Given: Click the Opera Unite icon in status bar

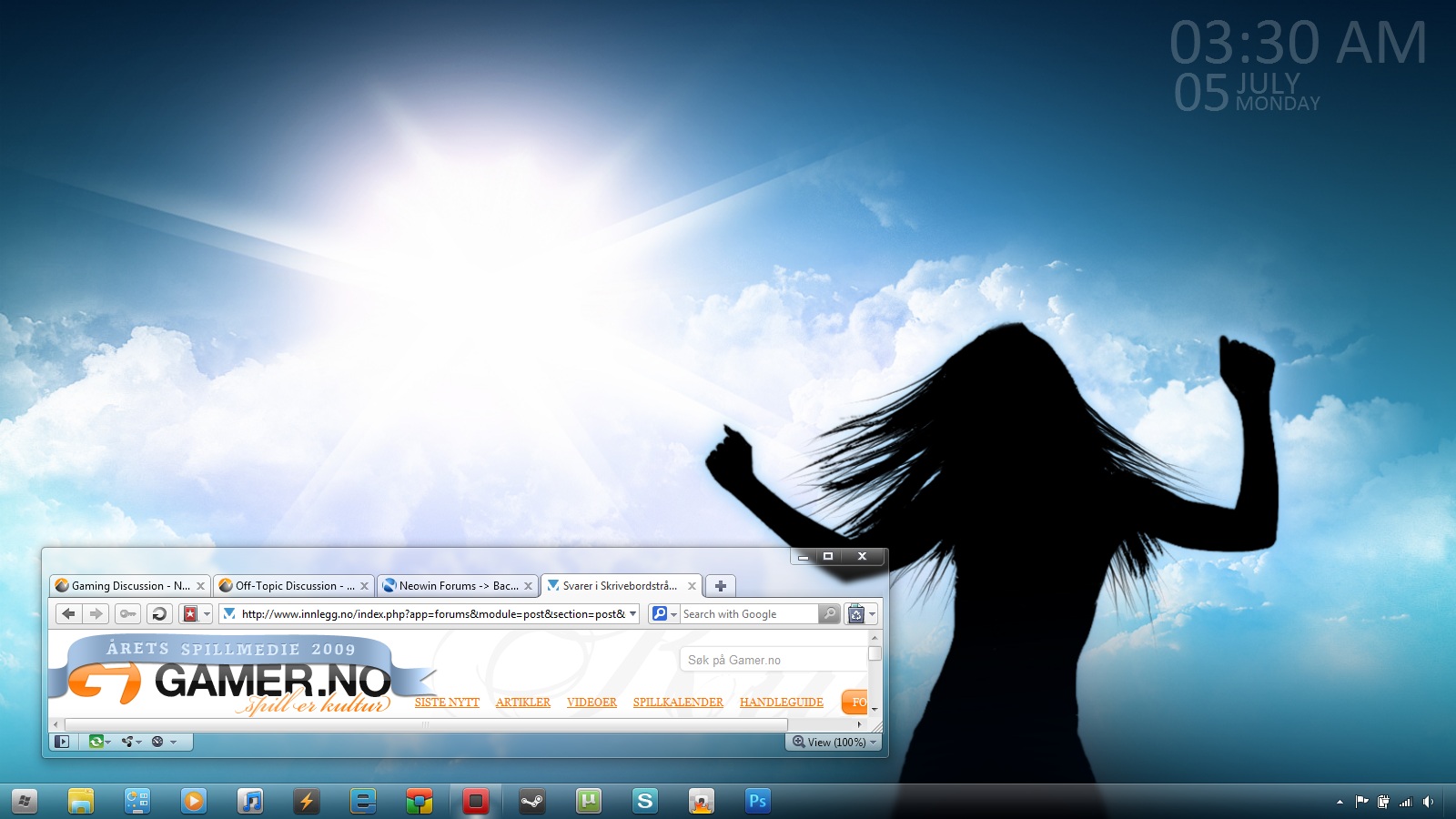Looking at the screenshot, I should (x=127, y=742).
